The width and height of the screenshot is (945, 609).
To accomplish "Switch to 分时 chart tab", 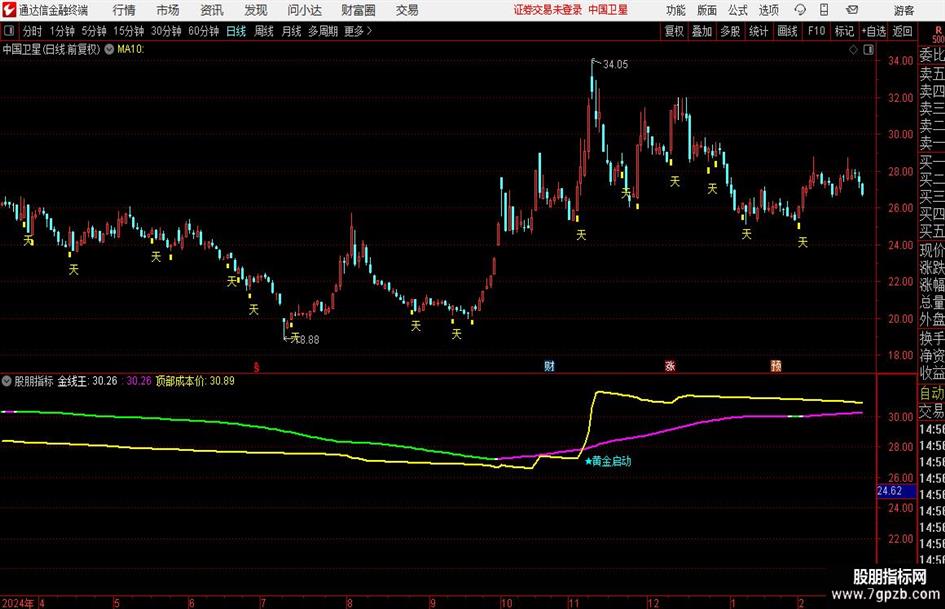I will [x=33, y=31].
